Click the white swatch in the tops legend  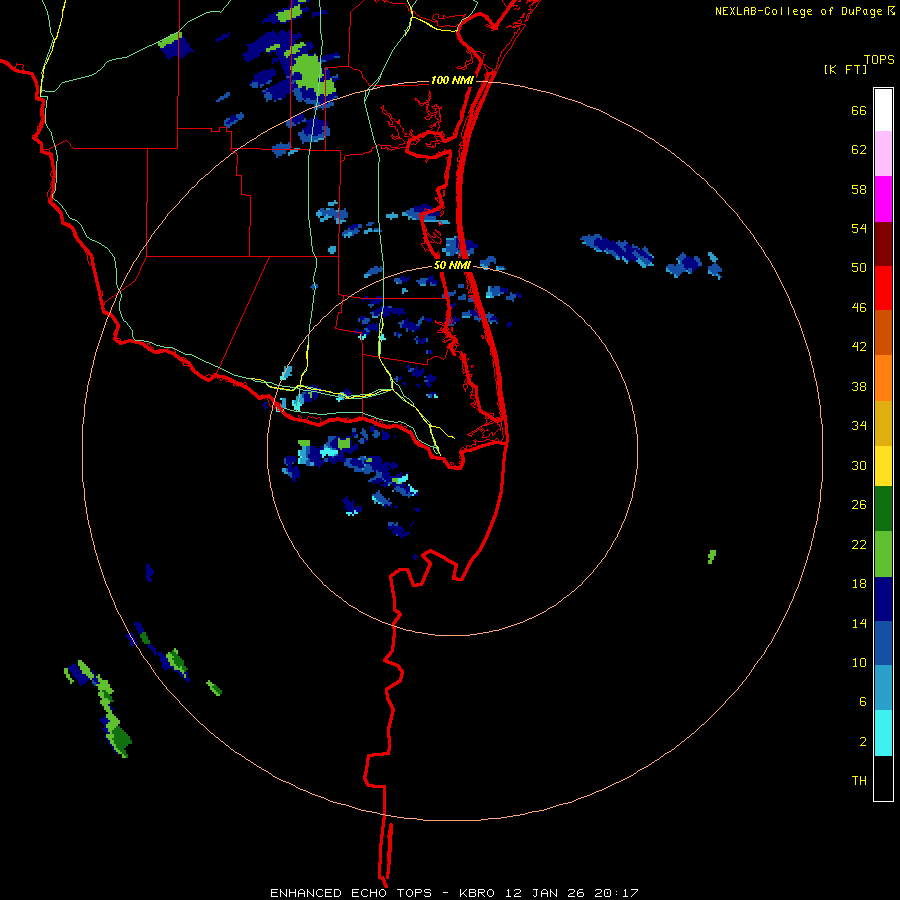883,110
